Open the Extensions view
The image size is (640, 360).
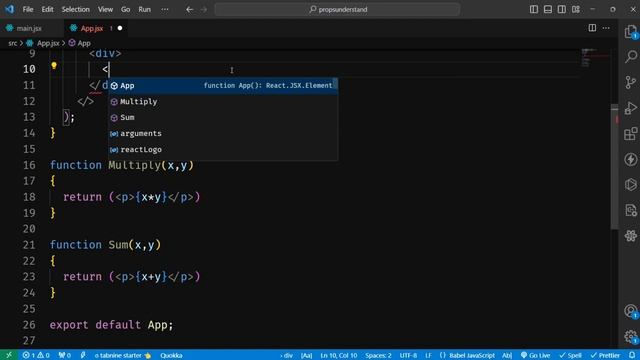[631, 133]
